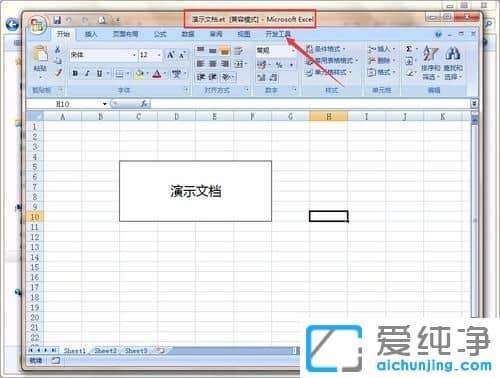This screenshot has height=378, width=500.
Task: Open the Conditional Formatting dropdown
Action: (326, 49)
